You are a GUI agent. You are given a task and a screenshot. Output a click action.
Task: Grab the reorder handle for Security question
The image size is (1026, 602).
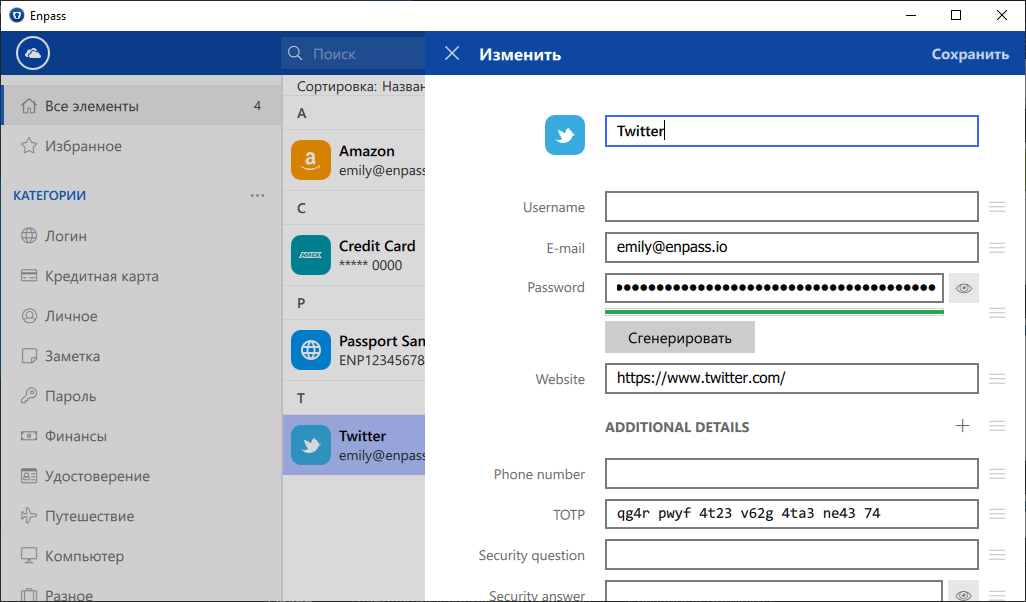[x=997, y=554]
